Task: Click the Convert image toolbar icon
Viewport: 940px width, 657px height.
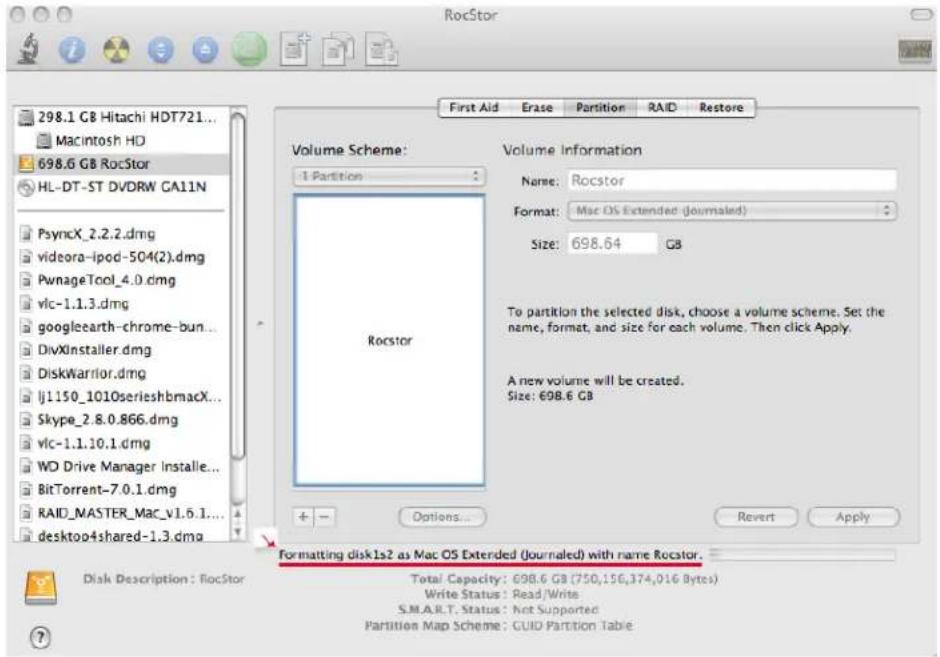Action: point(338,50)
